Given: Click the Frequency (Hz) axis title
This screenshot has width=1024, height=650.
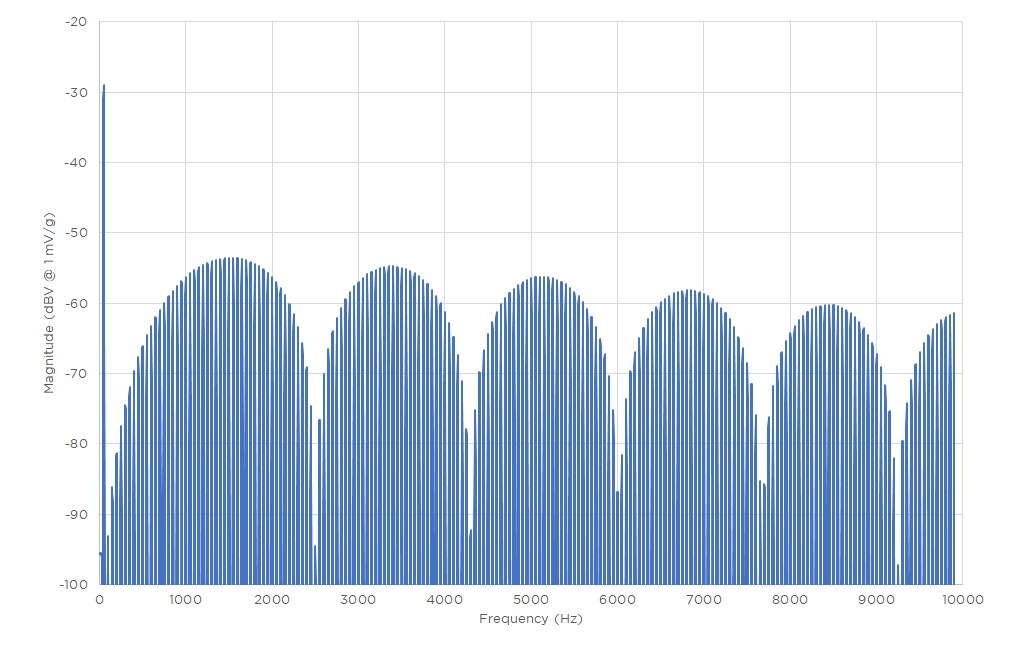Looking at the screenshot, I should pos(530,619).
